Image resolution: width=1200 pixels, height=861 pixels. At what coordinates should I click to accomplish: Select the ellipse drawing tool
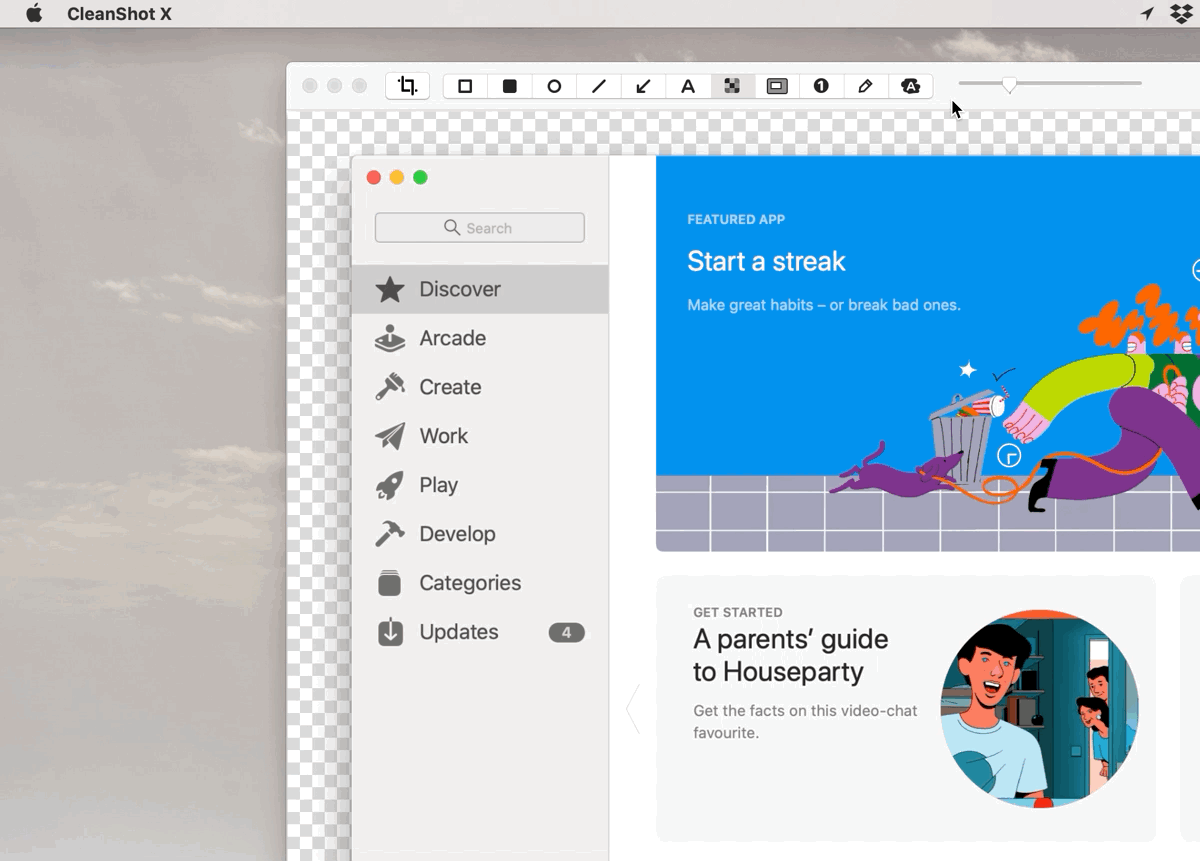(x=554, y=86)
